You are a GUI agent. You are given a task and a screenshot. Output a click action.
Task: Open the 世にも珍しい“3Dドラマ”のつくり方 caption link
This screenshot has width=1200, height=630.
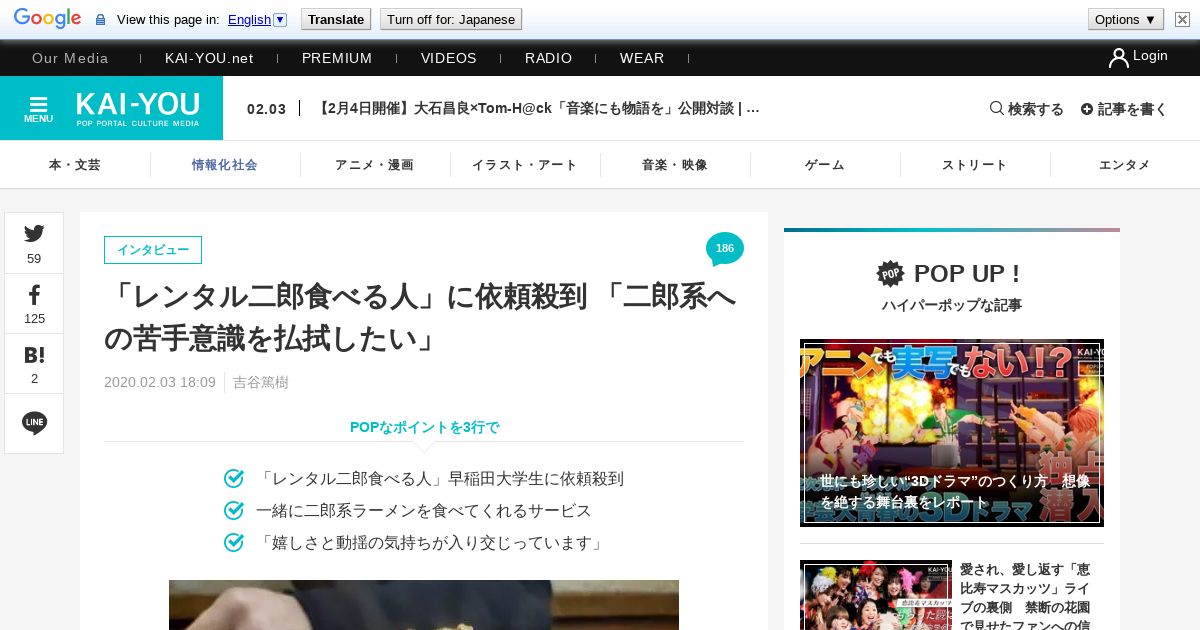[955, 492]
